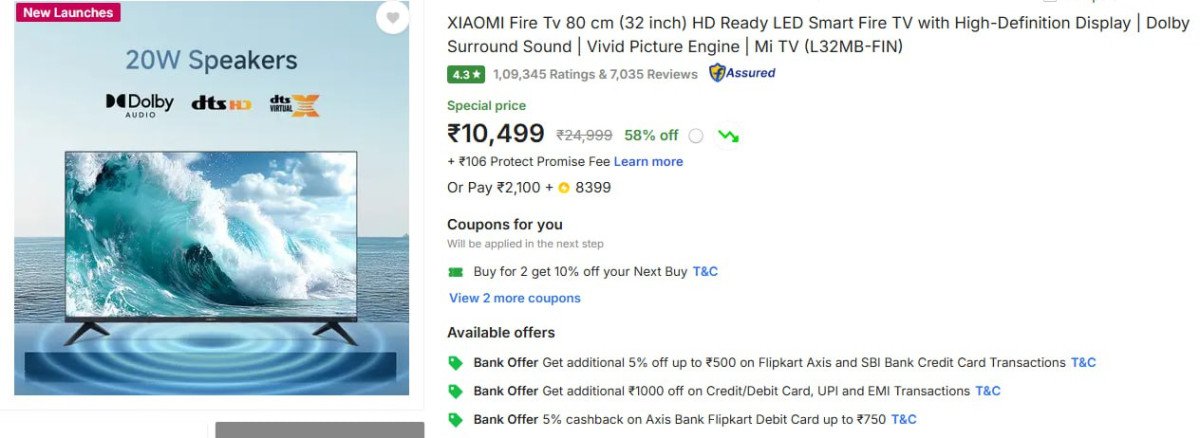Click the tag icon of 5% cashback offer
Image resolution: width=1200 pixels, height=438 pixels.
point(456,420)
